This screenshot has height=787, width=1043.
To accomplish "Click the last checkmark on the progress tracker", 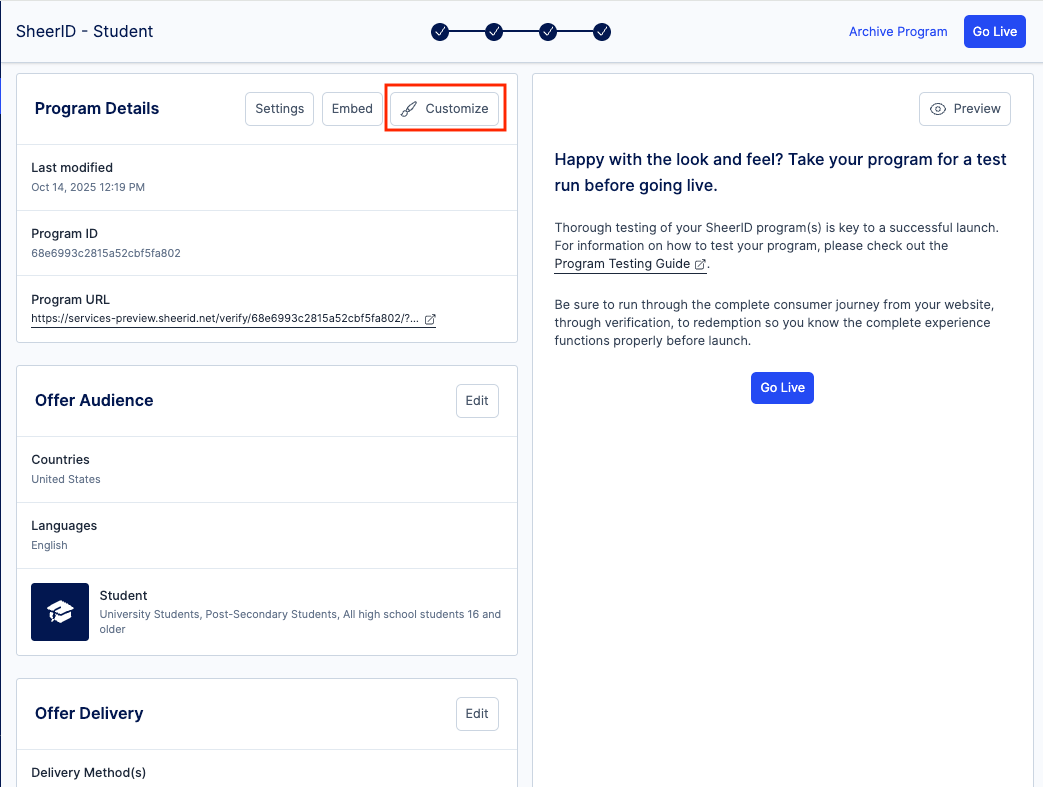I will (601, 31).
